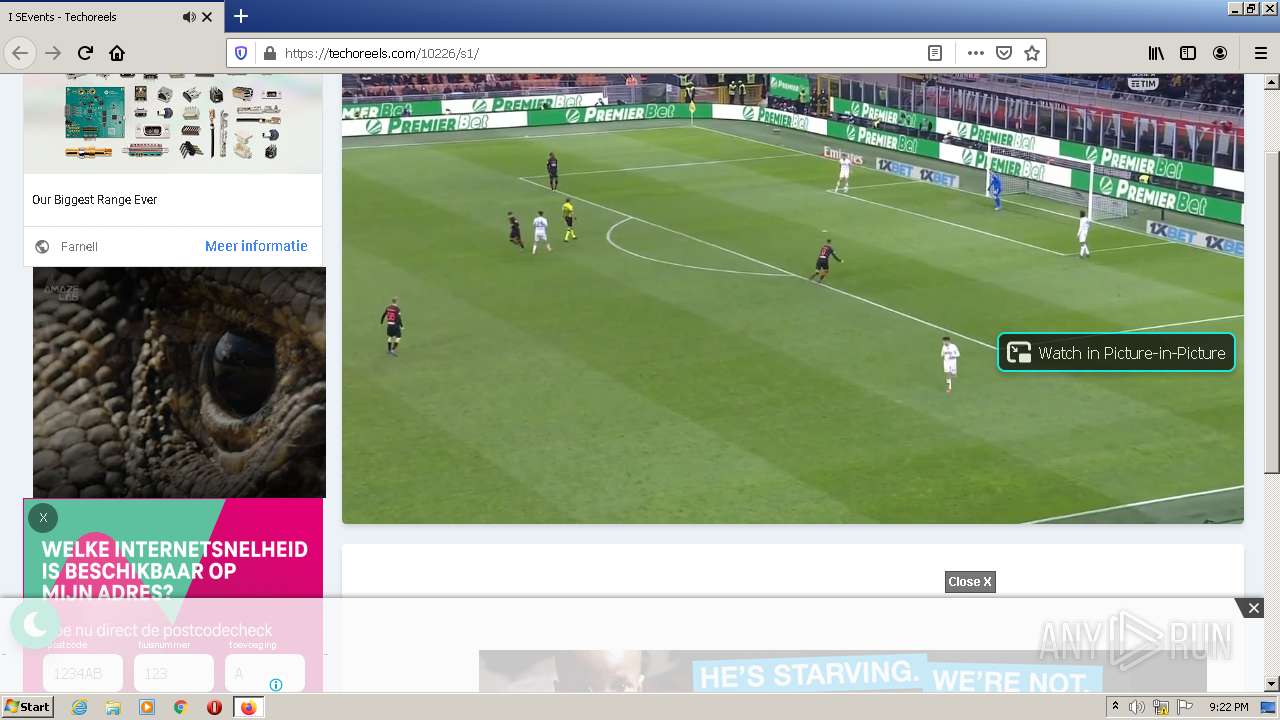
Task: Toggle dark mode moon button
Action: click(35, 625)
